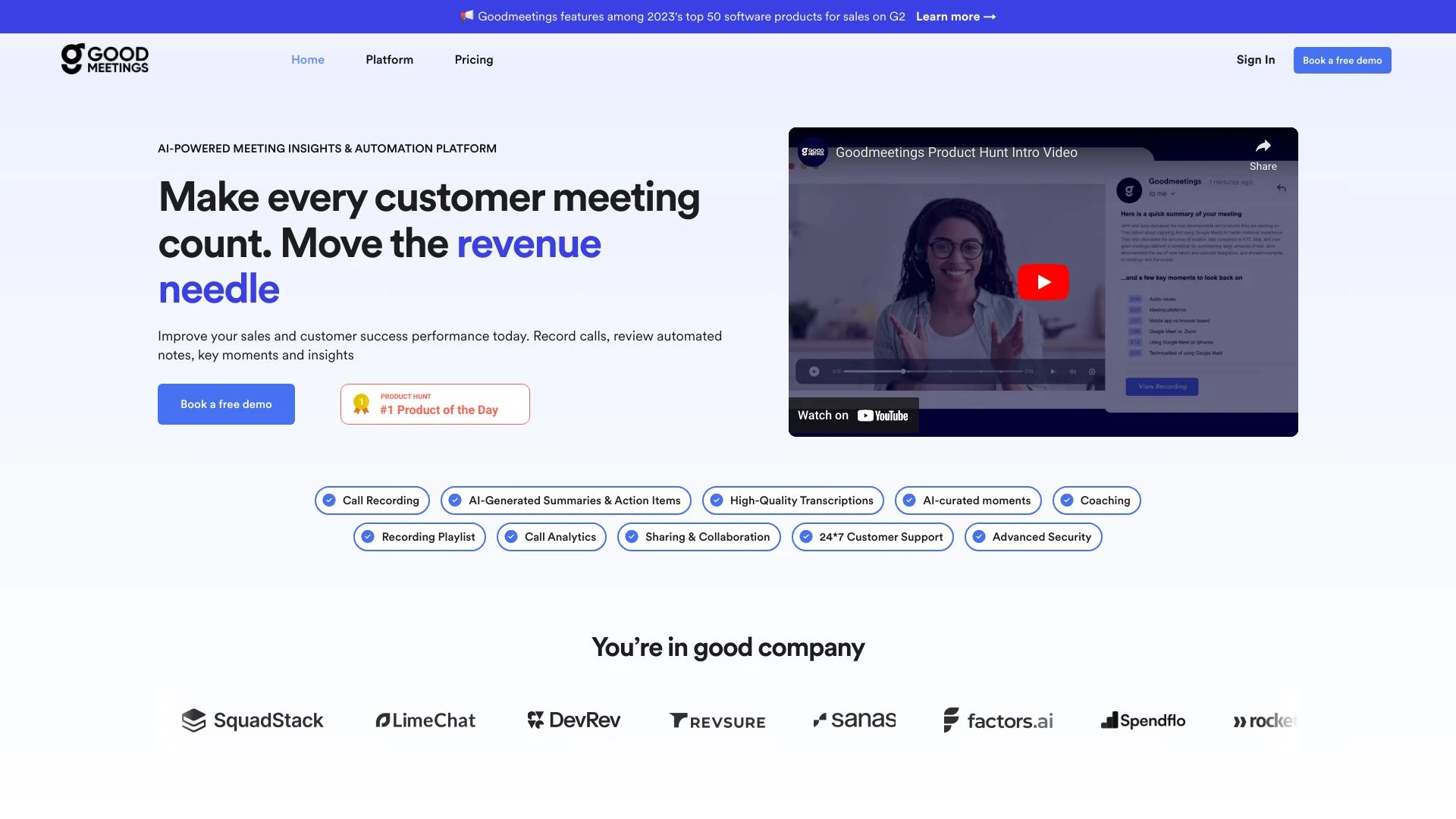Click the Recording Playlist checkmark icon
Screen dimensions: 1456x819
[x=367, y=536]
